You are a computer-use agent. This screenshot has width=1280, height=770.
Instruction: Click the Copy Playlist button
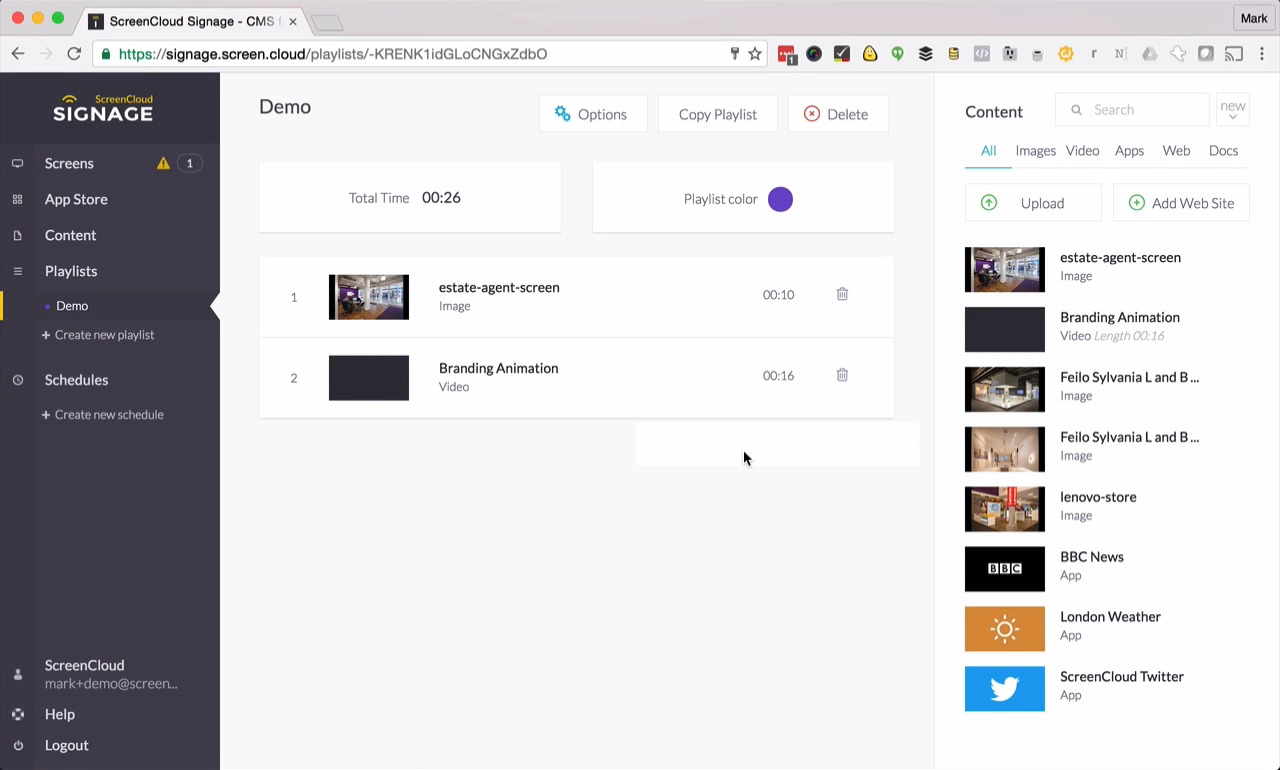coord(718,114)
